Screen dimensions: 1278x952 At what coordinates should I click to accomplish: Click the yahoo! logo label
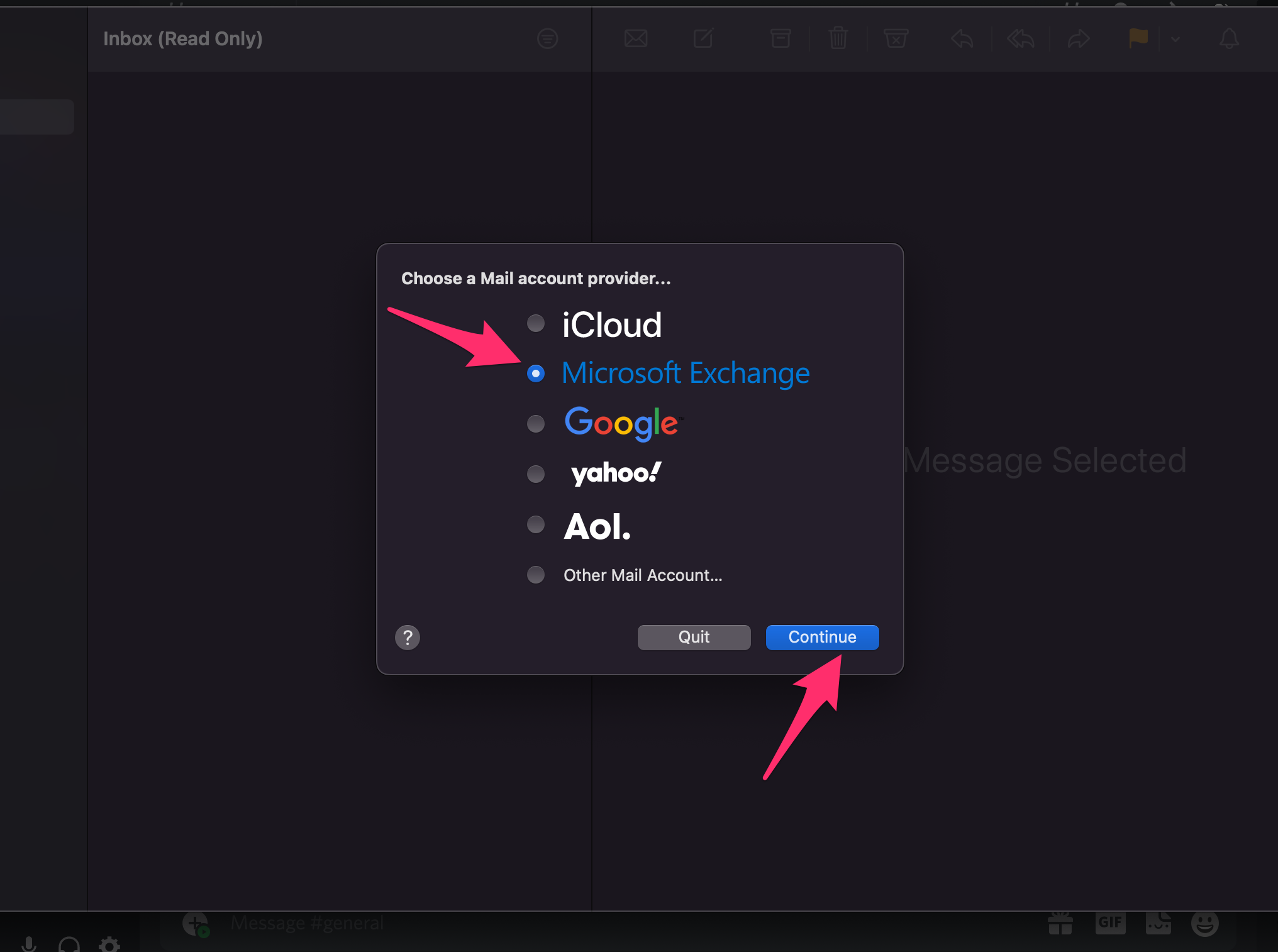[616, 473]
